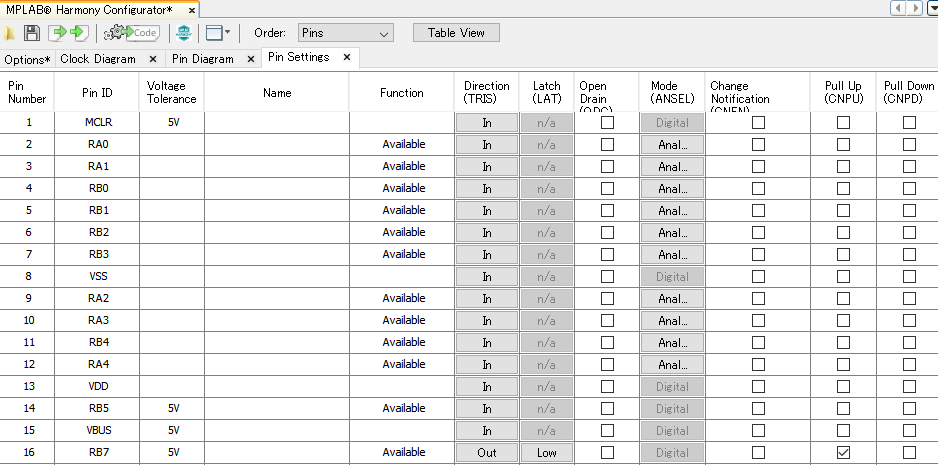Viewport: 938px width, 465px height.
Task: Click the second green arrow export icon
Action: click(x=79, y=33)
